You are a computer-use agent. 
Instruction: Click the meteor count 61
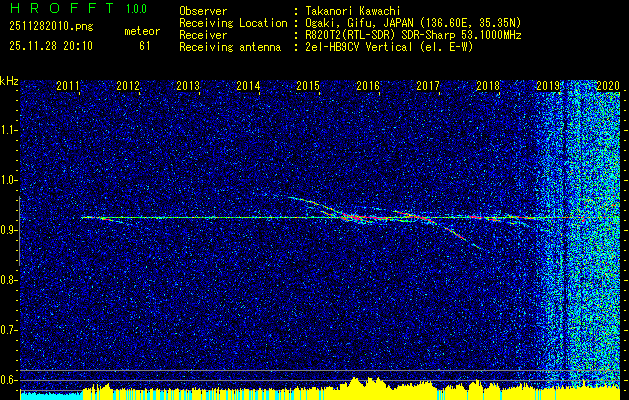point(145,46)
